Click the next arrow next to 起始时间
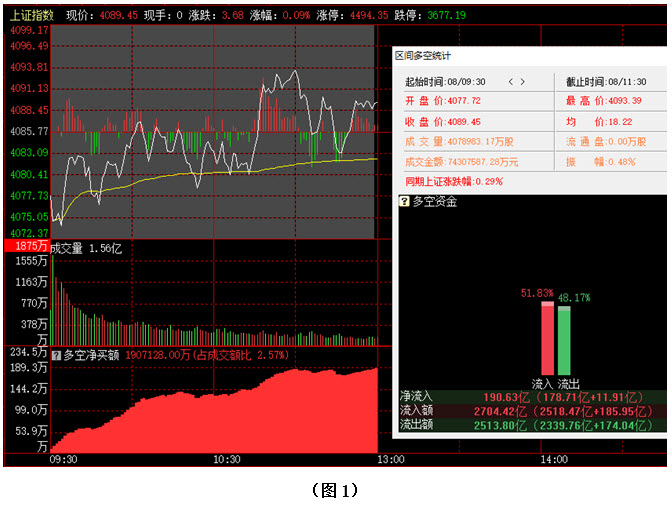The image size is (672, 514). tap(523, 82)
